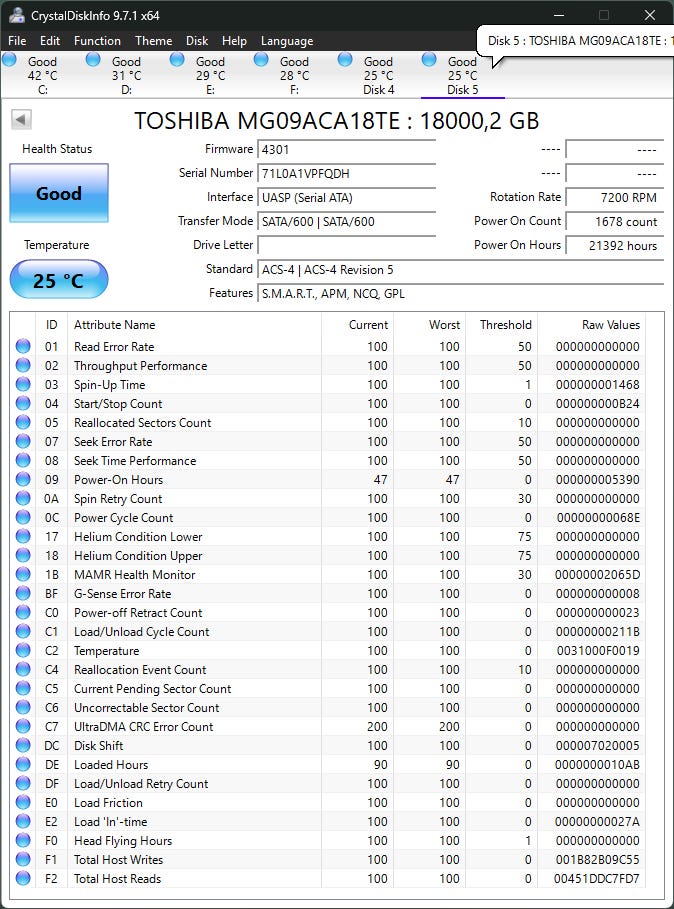This screenshot has width=674, height=909.
Task: Click status orb for Power-off Retract Count
Action: (x=23, y=612)
